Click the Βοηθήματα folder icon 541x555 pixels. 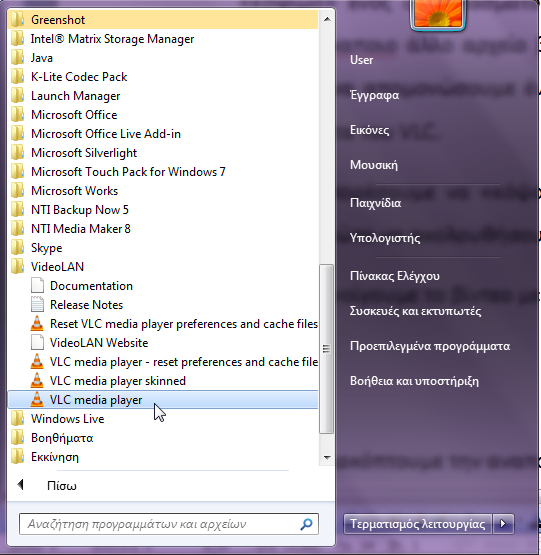17,438
